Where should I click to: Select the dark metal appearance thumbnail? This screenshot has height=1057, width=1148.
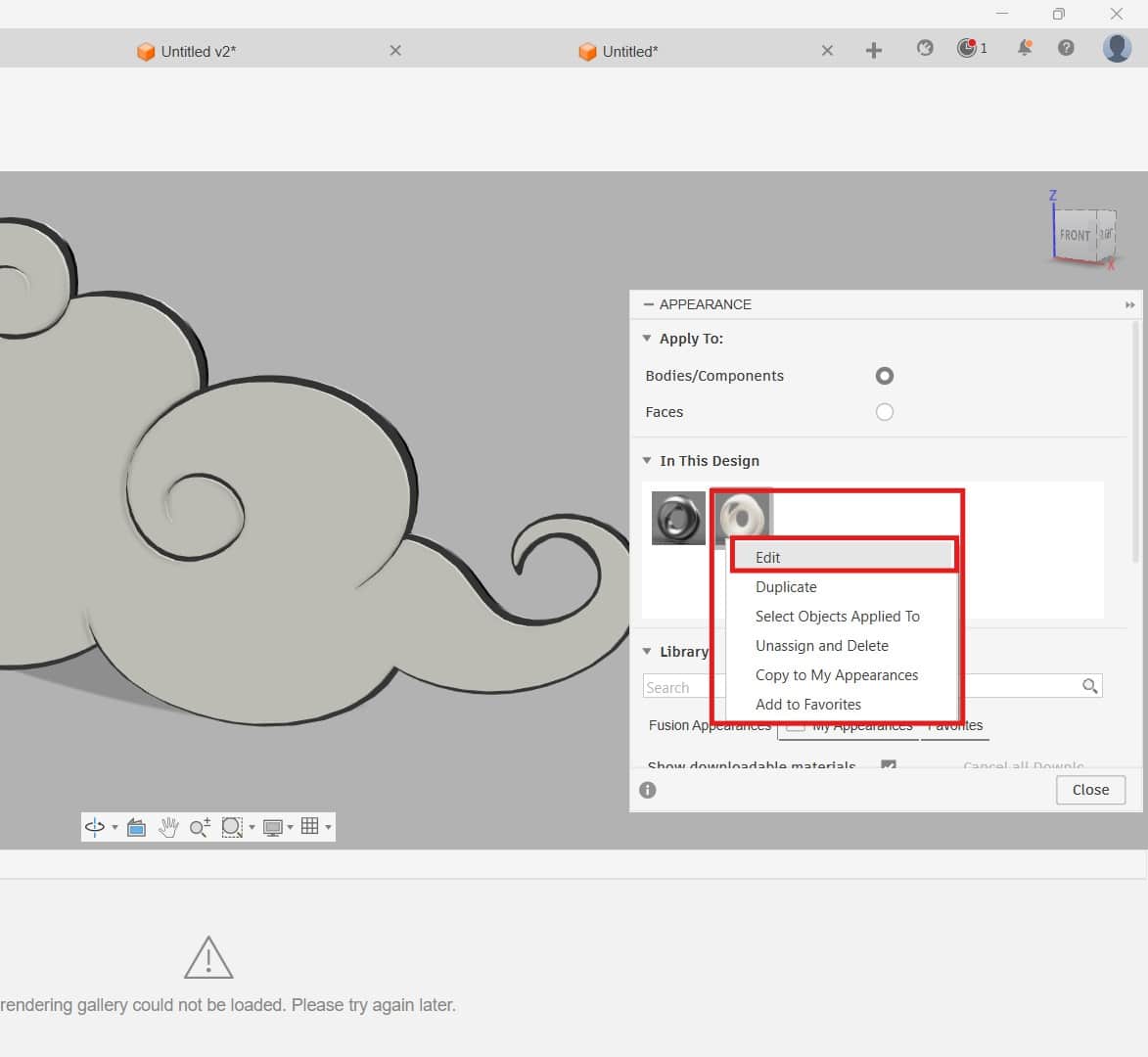pyautogui.click(x=678, y=519)
